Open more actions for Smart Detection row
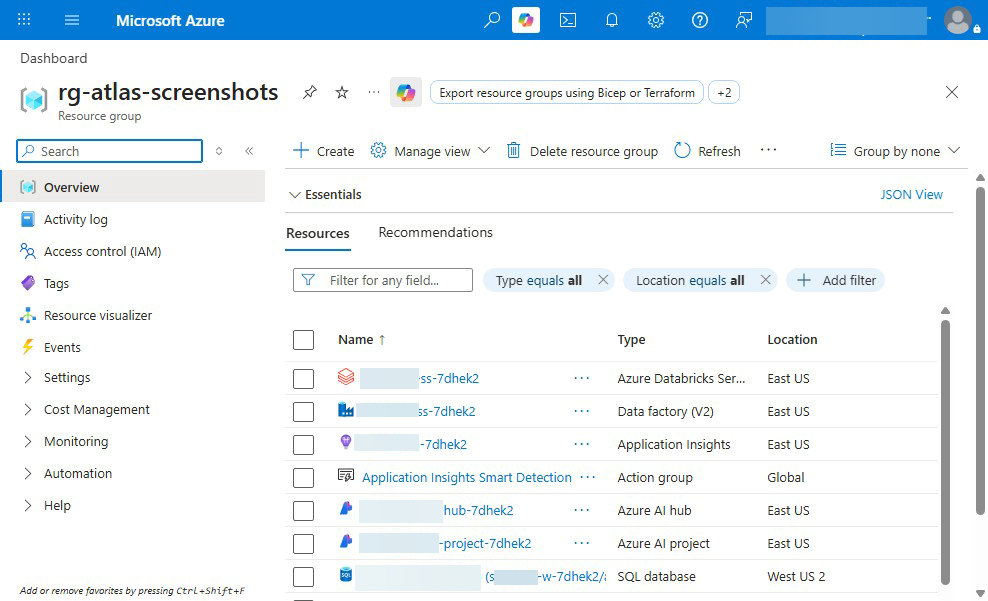The height and width of the screenshot is (601, 988). pos(588,477)
